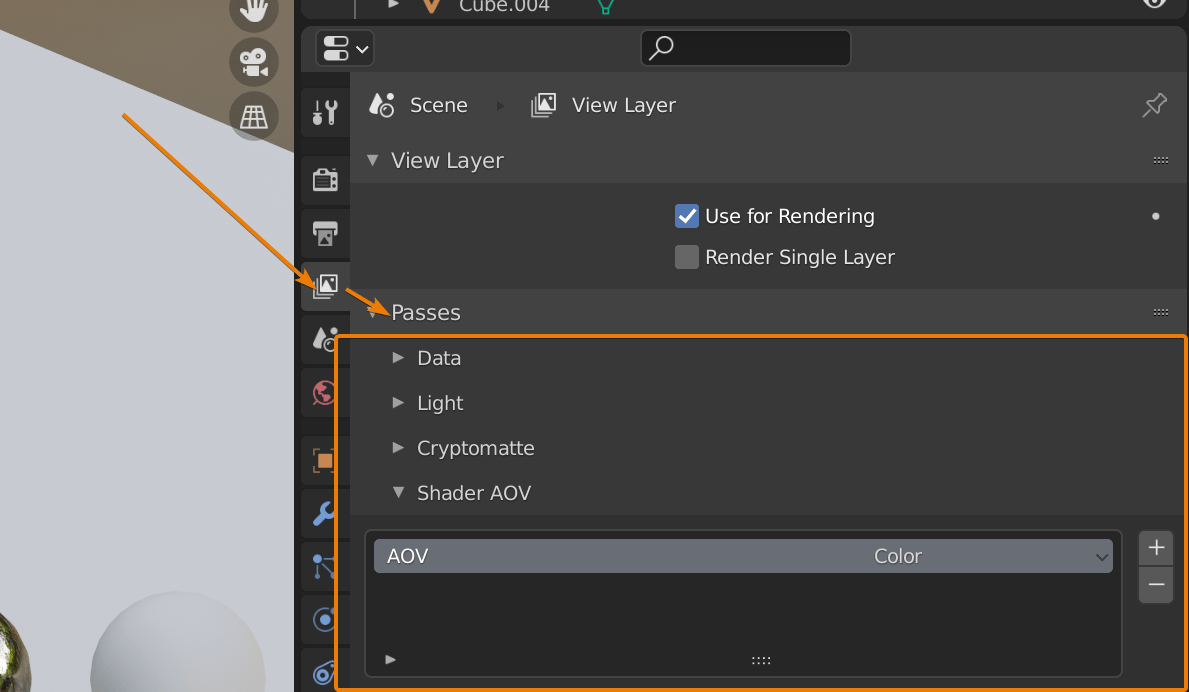The image size is (1189, 692).
Task: Add a new AOV with plus button
Action: point(1156,548)
